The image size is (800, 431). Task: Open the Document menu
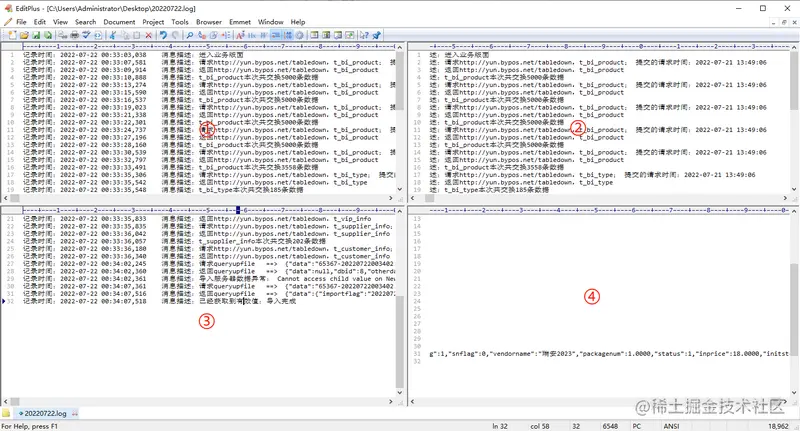point(119,22)
